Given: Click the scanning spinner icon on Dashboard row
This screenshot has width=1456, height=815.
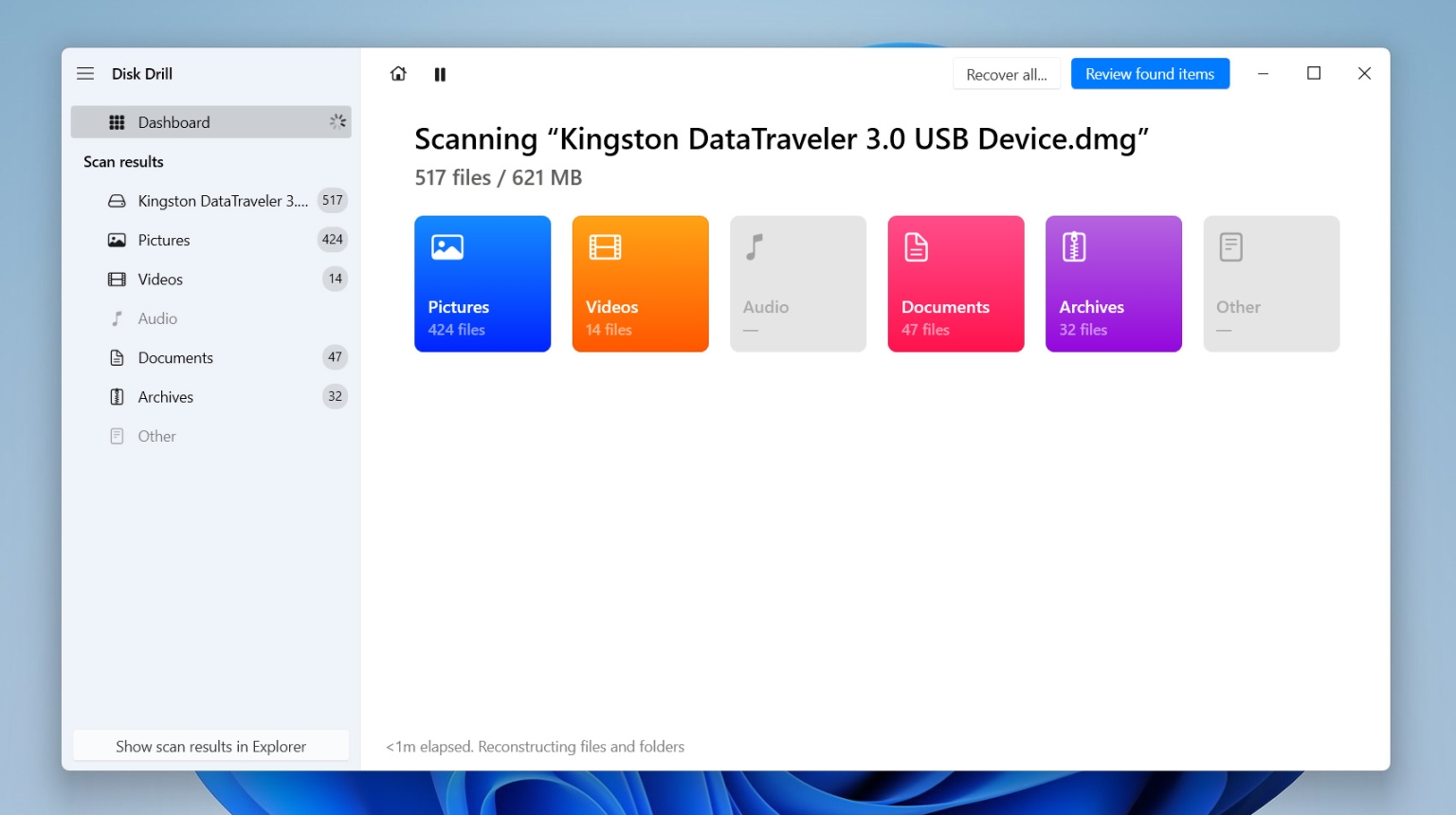Looking at the screenshot, I should point(337,121).
